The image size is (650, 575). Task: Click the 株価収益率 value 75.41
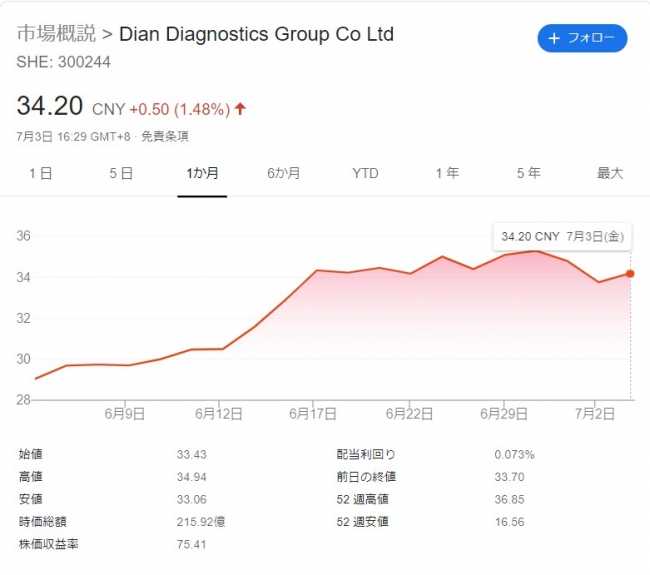[x=192, y=544]
